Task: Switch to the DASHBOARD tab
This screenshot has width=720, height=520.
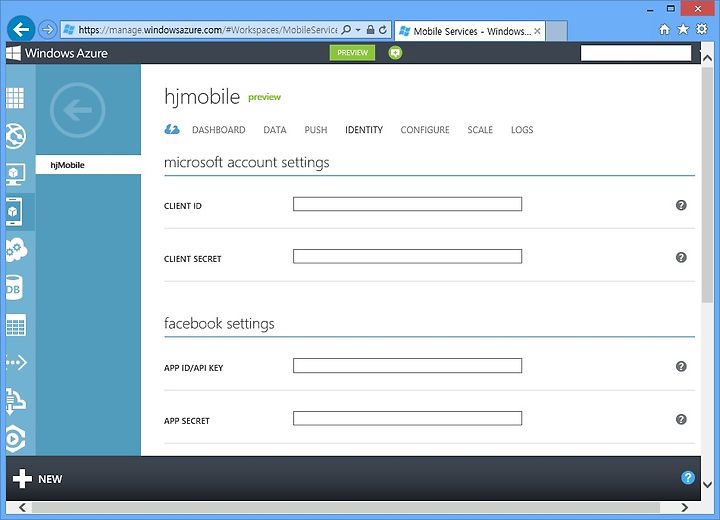Action: click(x=219, y=130)
